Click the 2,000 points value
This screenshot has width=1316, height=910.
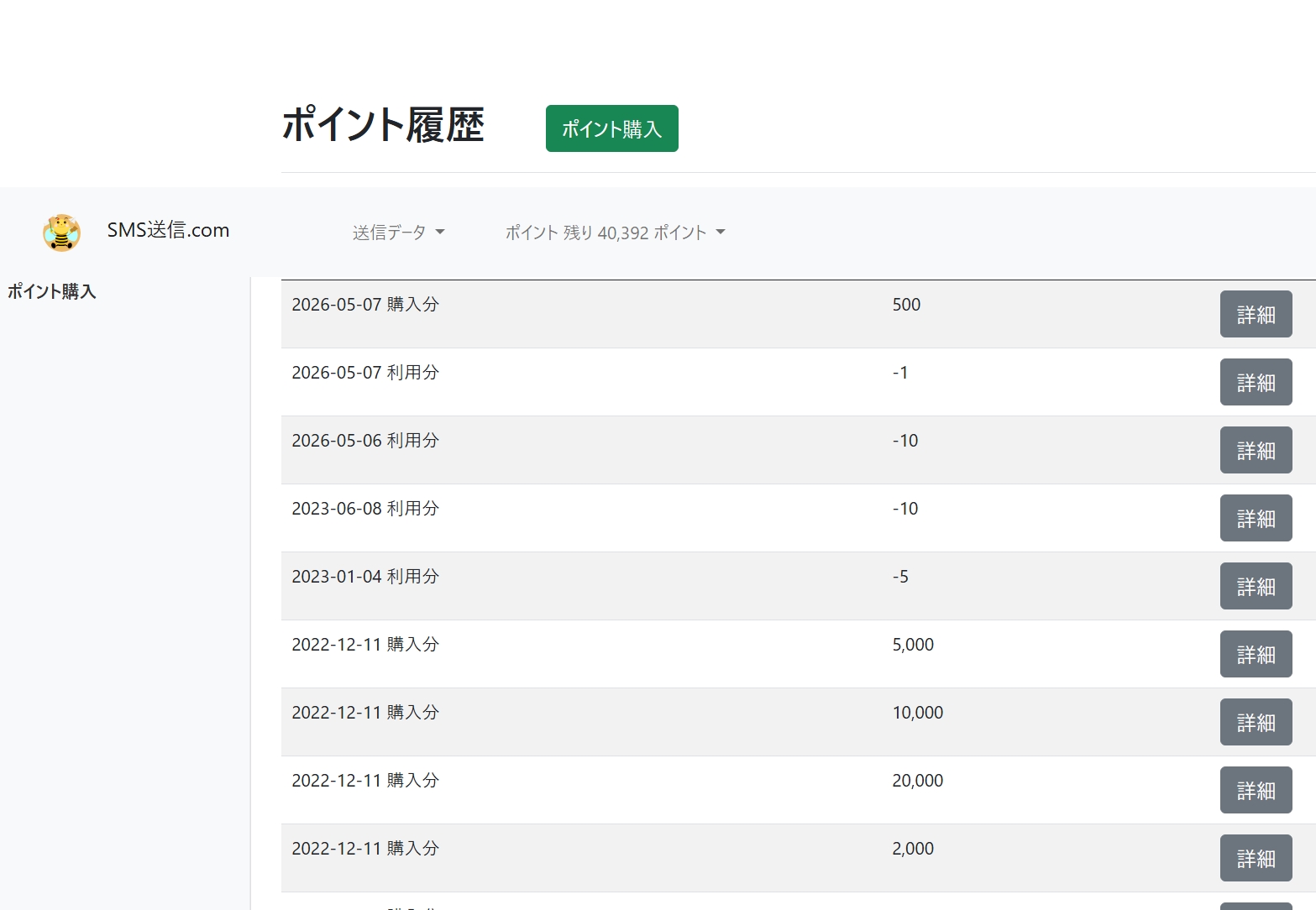point(913,849)
